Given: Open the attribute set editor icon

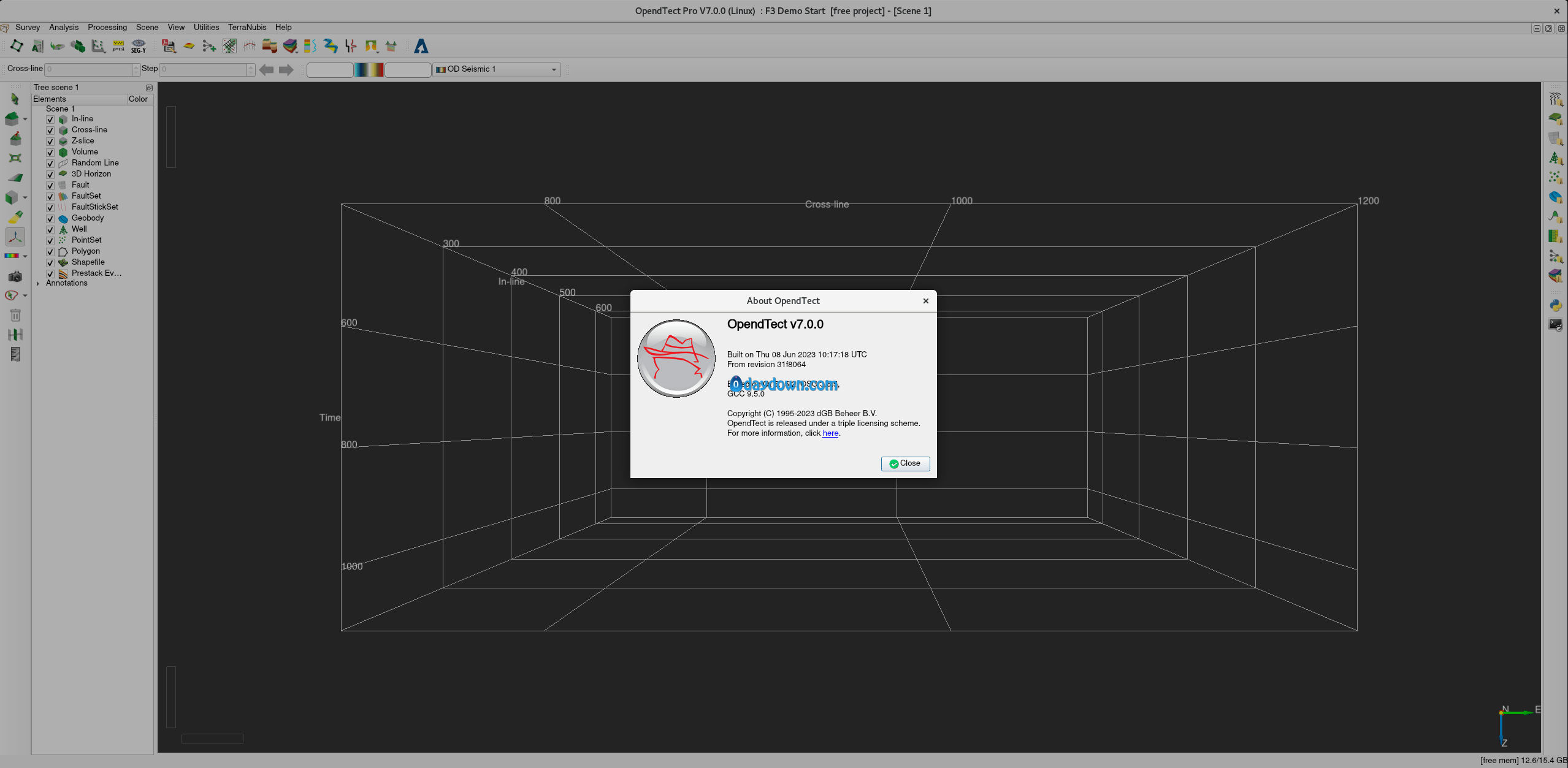Looking at the screenshot, I should click(37, 46).
